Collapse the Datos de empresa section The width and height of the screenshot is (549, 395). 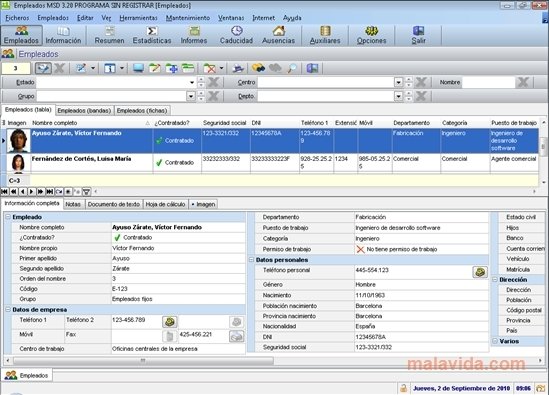point(8,310)
